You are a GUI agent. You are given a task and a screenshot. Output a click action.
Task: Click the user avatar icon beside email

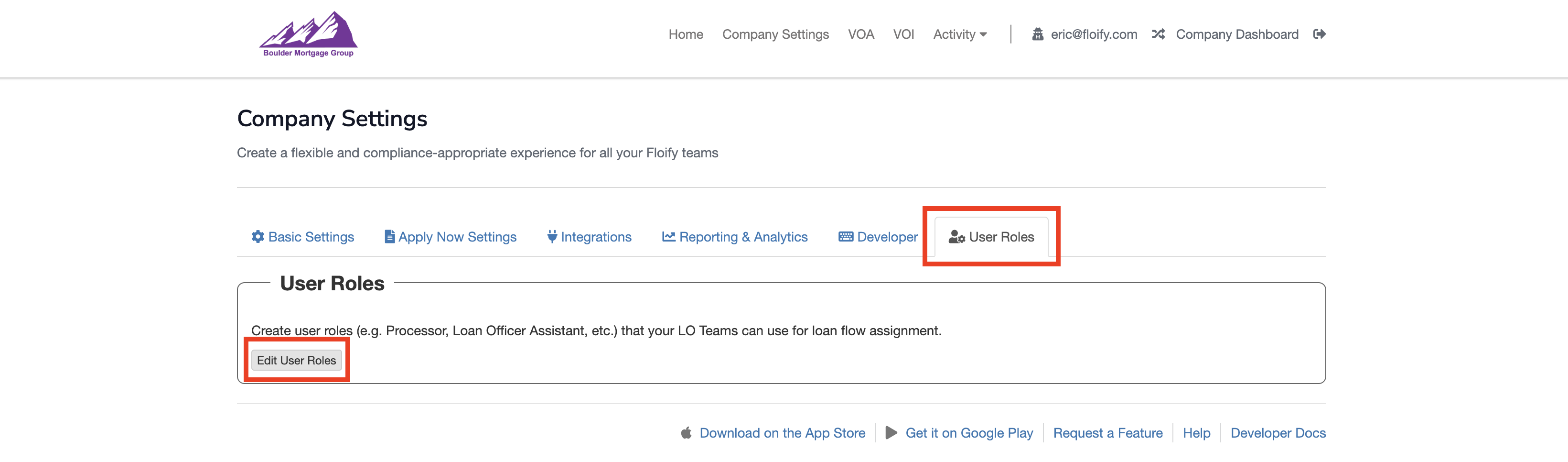tap(1038, 34)
